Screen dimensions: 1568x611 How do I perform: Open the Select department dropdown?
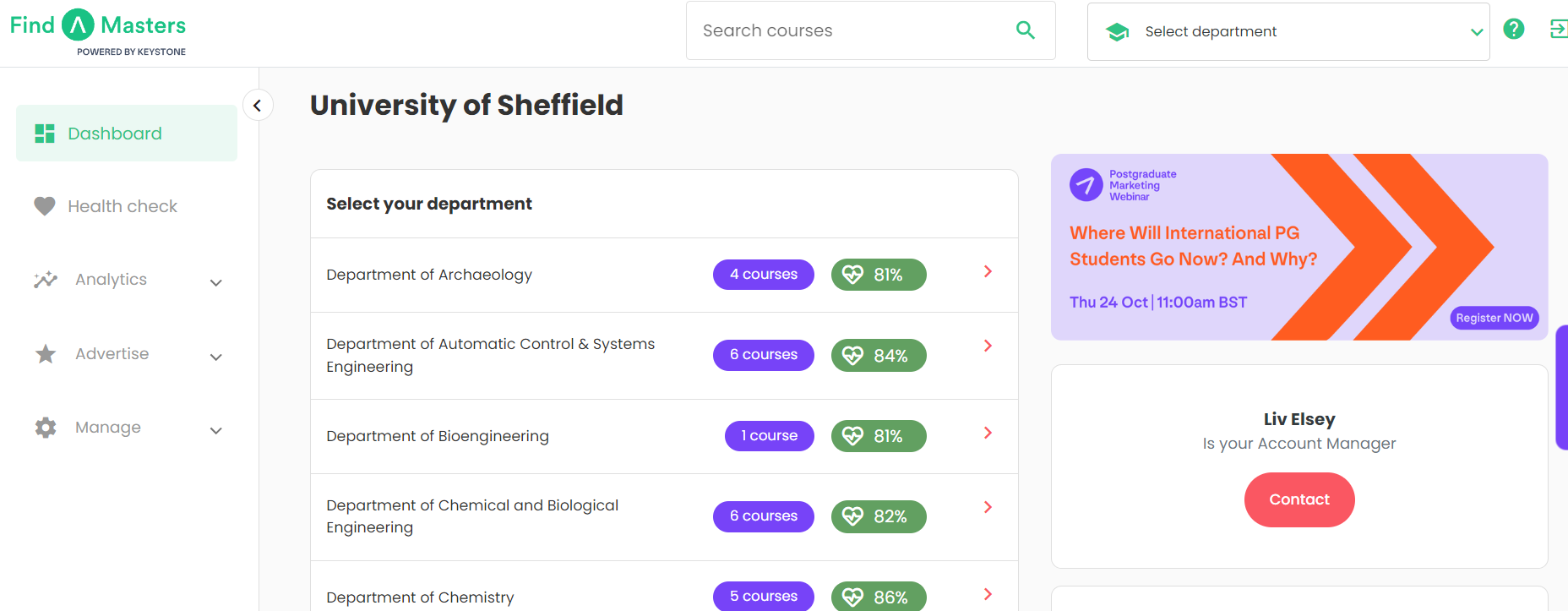1288,31
